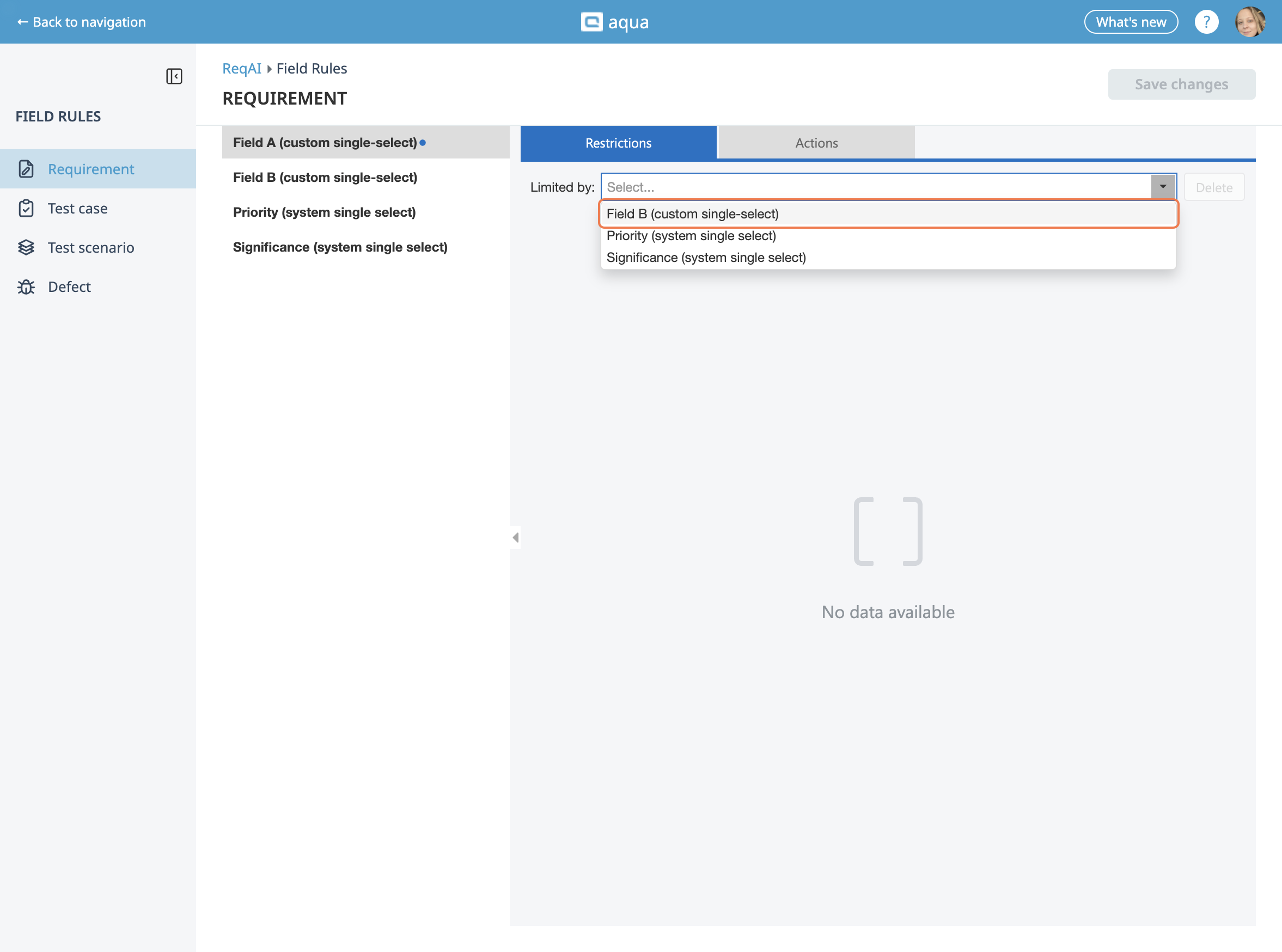Select Field B in the field list

[325, 178]
